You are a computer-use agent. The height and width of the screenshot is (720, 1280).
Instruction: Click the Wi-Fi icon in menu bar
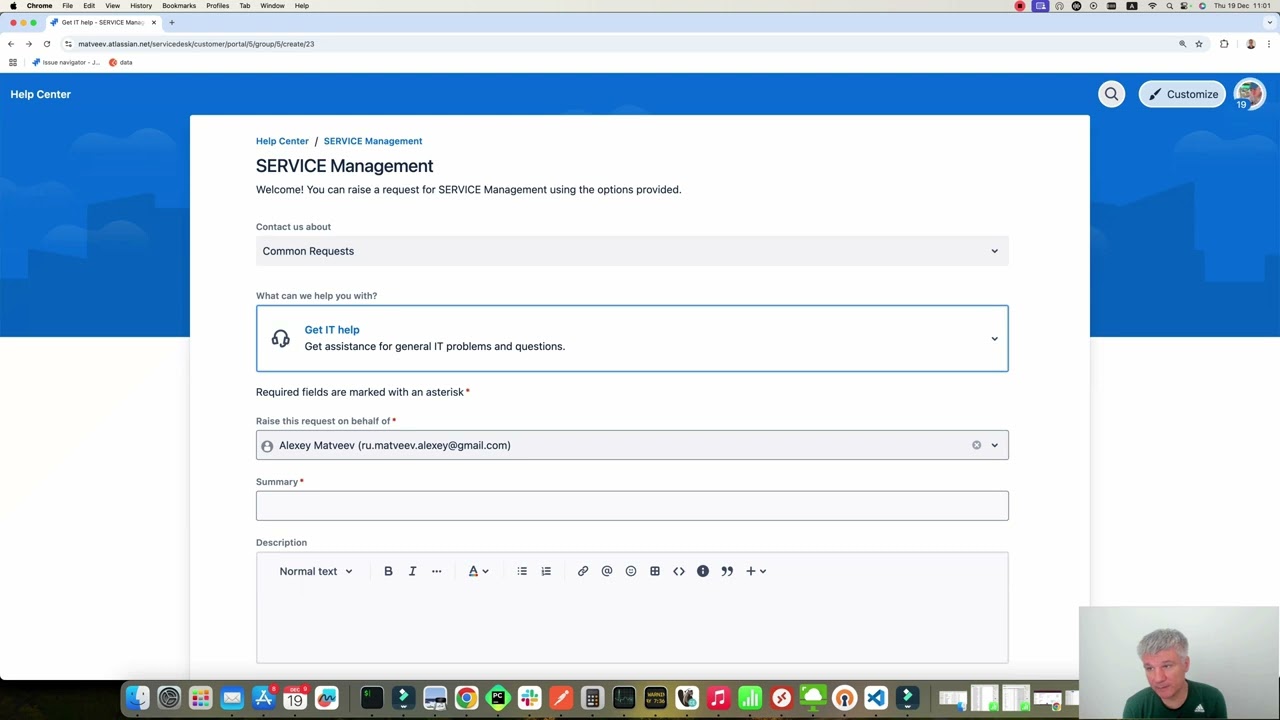point(1152,6)
